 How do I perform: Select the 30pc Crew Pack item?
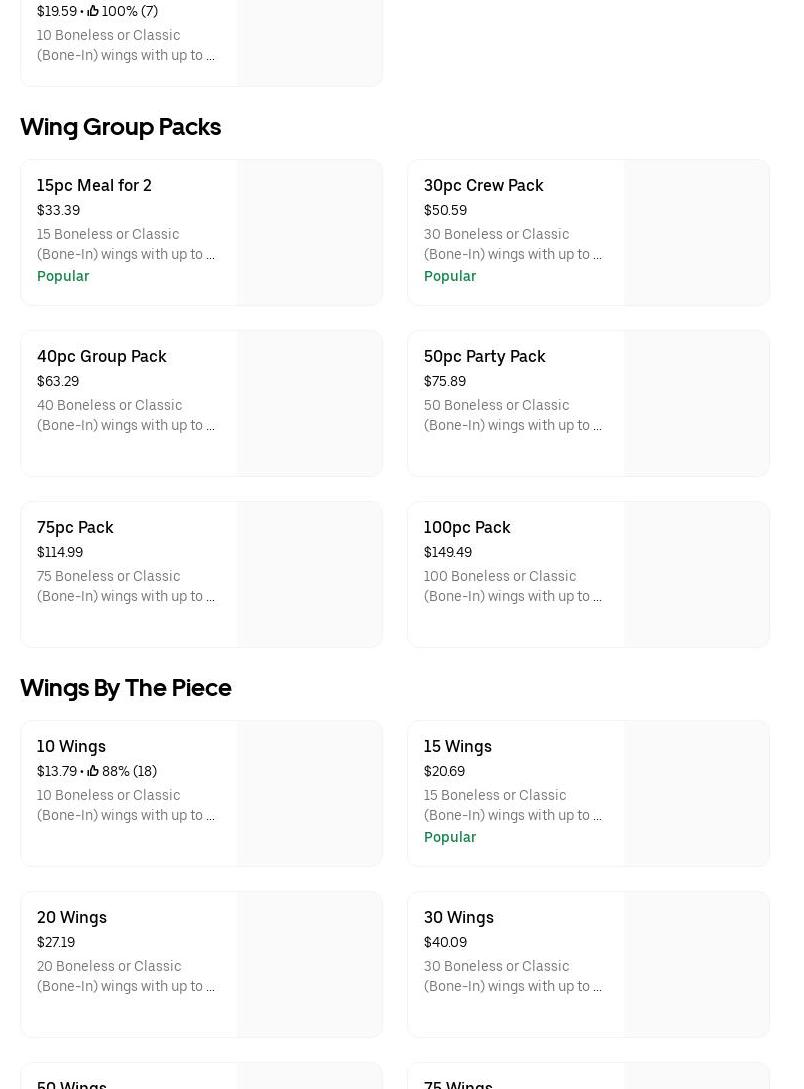click(483, 185)
